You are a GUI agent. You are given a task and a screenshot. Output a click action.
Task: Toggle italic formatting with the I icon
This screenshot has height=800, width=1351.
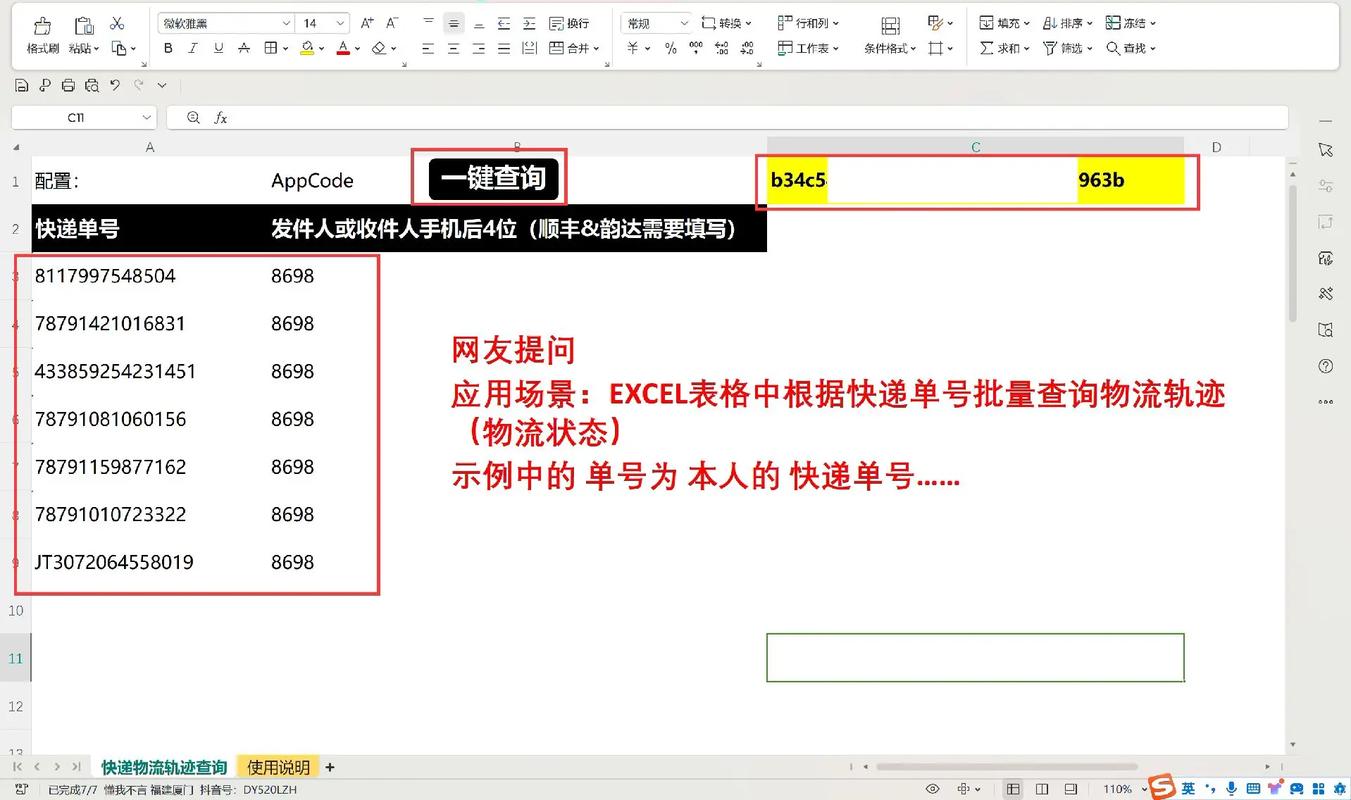(192, 47)
